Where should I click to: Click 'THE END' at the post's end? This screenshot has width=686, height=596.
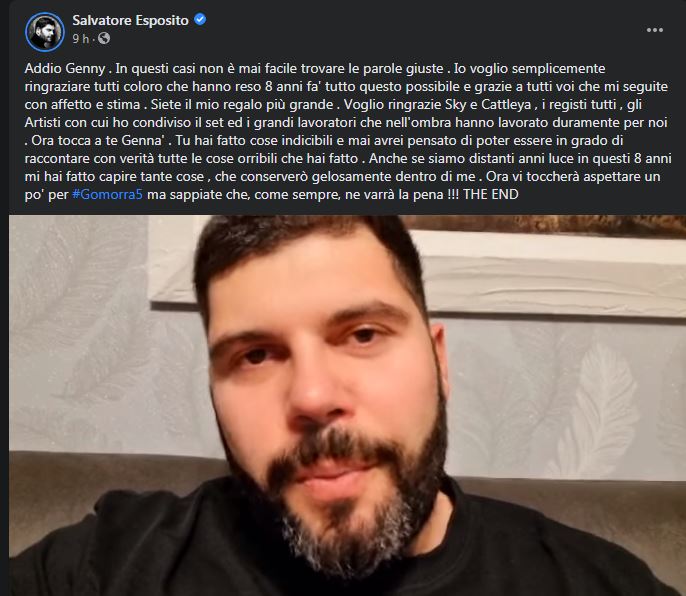(490, 194)
